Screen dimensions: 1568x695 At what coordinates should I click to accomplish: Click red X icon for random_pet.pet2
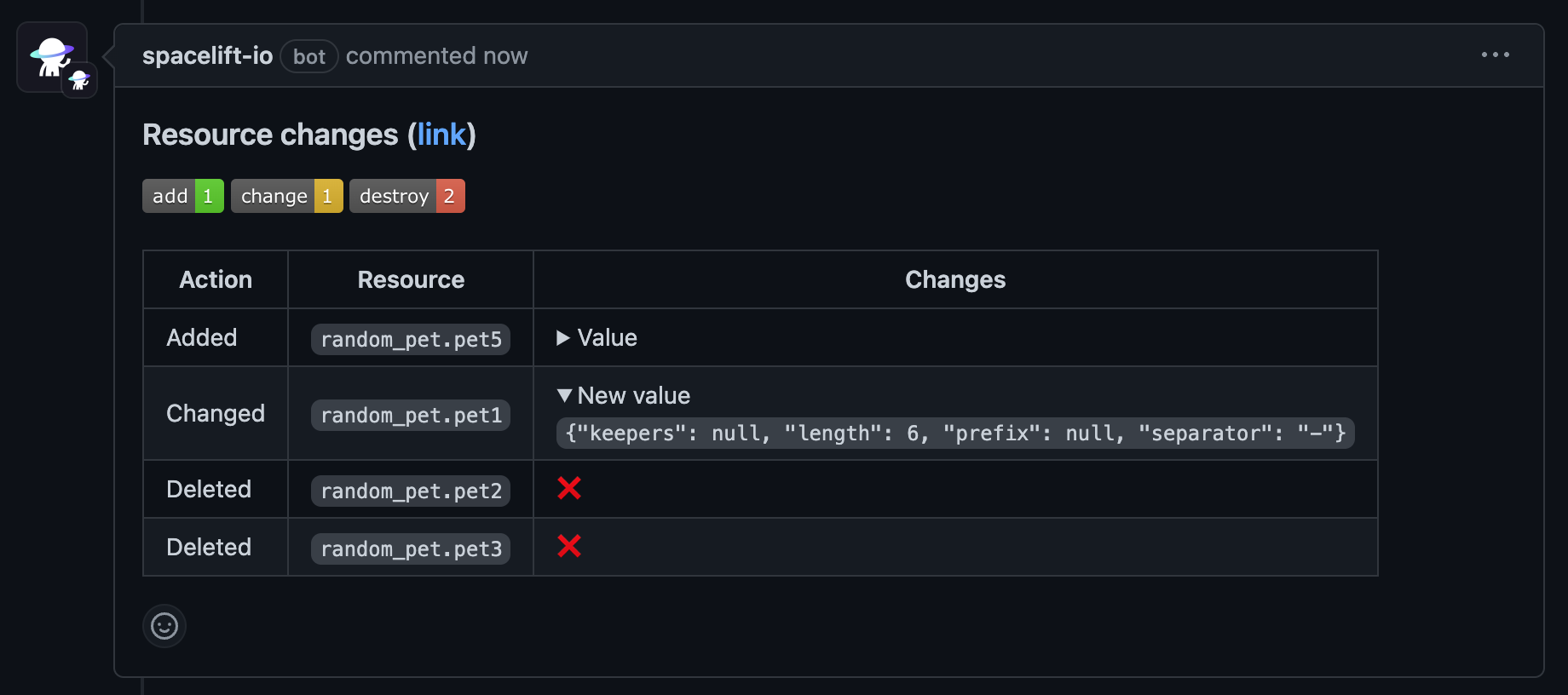coord(569,488)
